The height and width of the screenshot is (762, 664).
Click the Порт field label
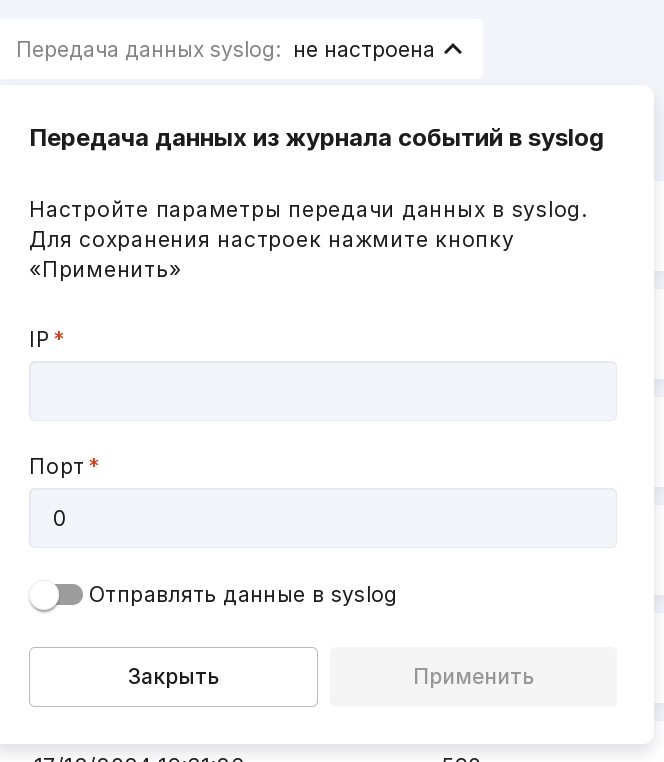point(57,467)
